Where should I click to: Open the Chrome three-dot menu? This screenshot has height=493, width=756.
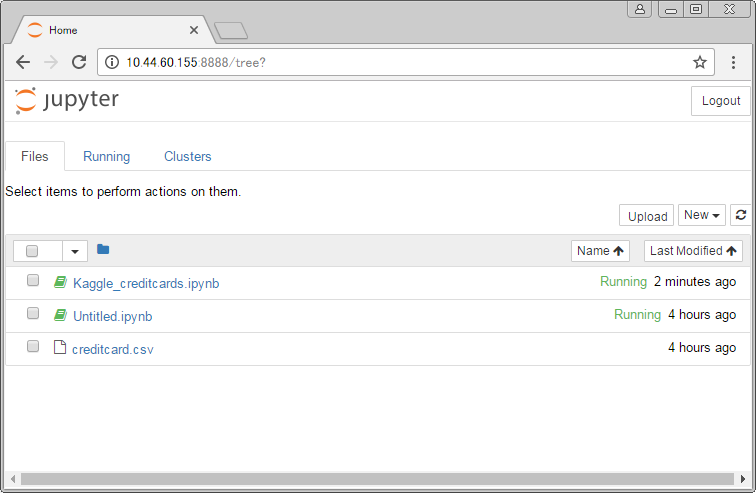pyautogui.click(x=733, y=62)
